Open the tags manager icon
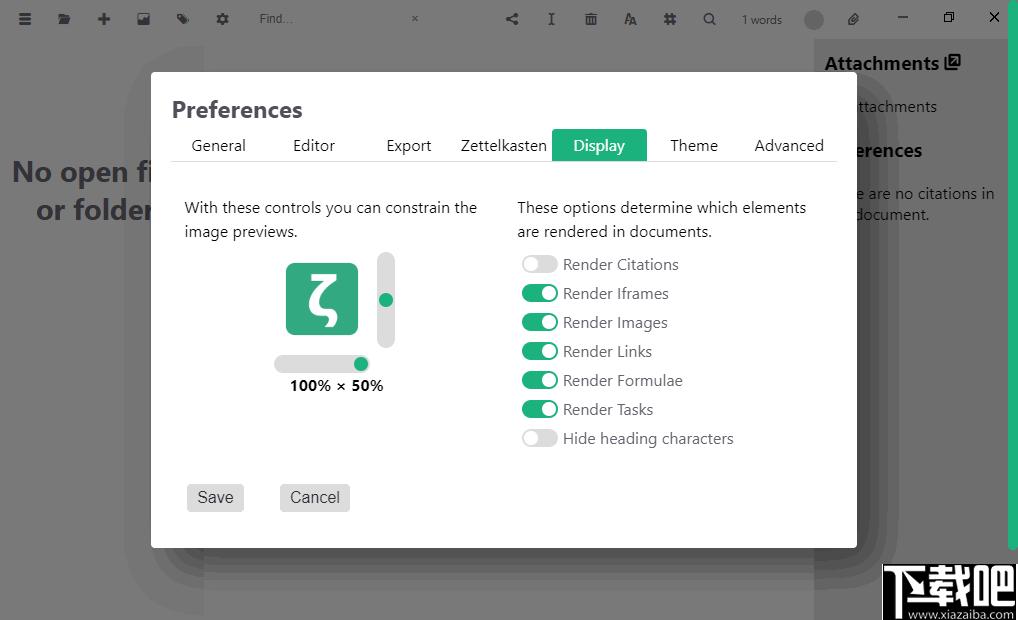 182,19
